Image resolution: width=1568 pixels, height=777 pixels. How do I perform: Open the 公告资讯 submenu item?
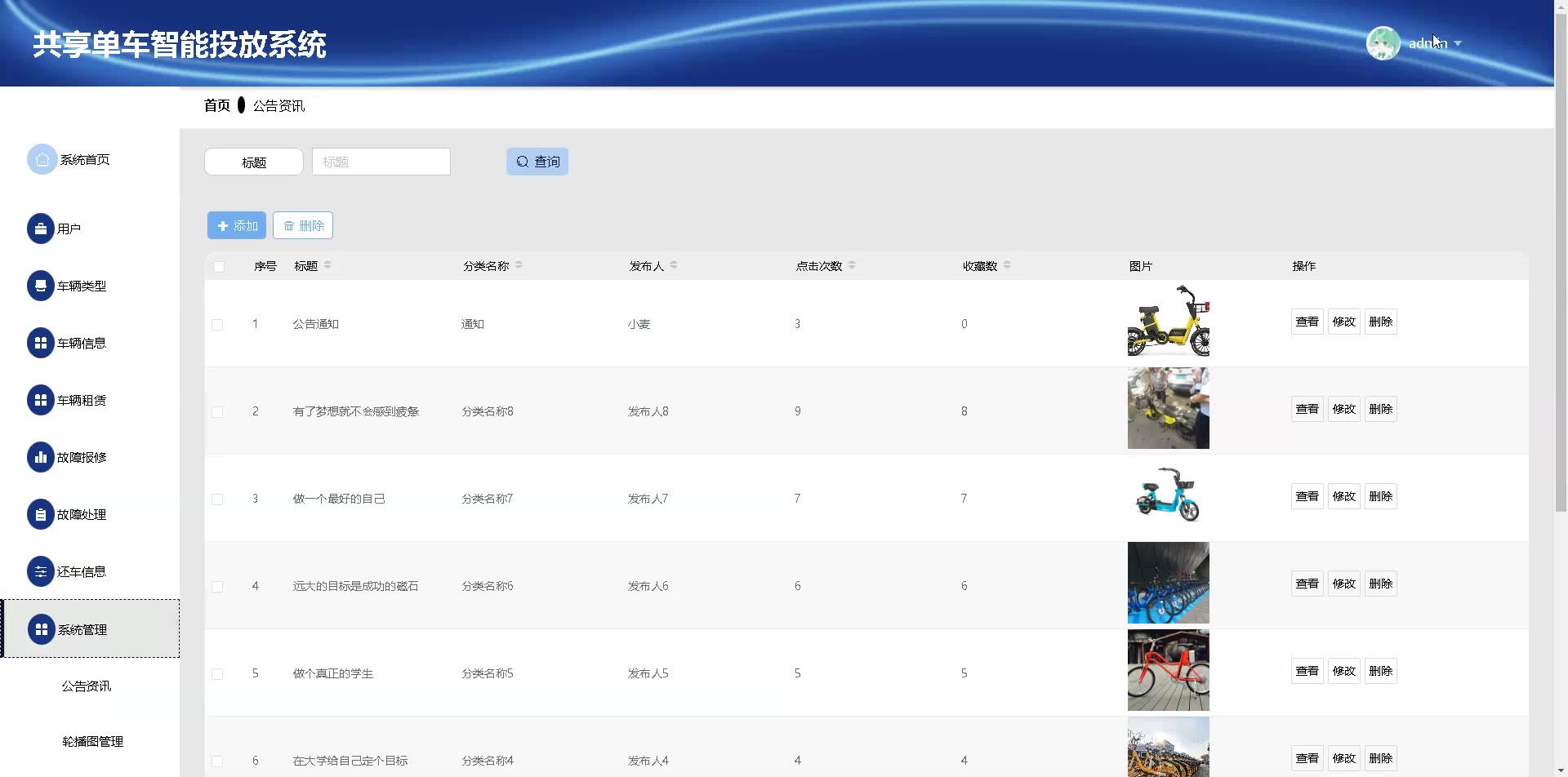pyautogui.click(x=87, y=686)
